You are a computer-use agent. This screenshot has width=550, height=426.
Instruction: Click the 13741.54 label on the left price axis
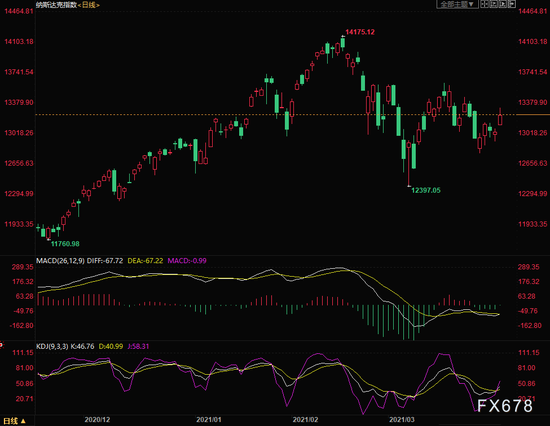pos(19,72)
